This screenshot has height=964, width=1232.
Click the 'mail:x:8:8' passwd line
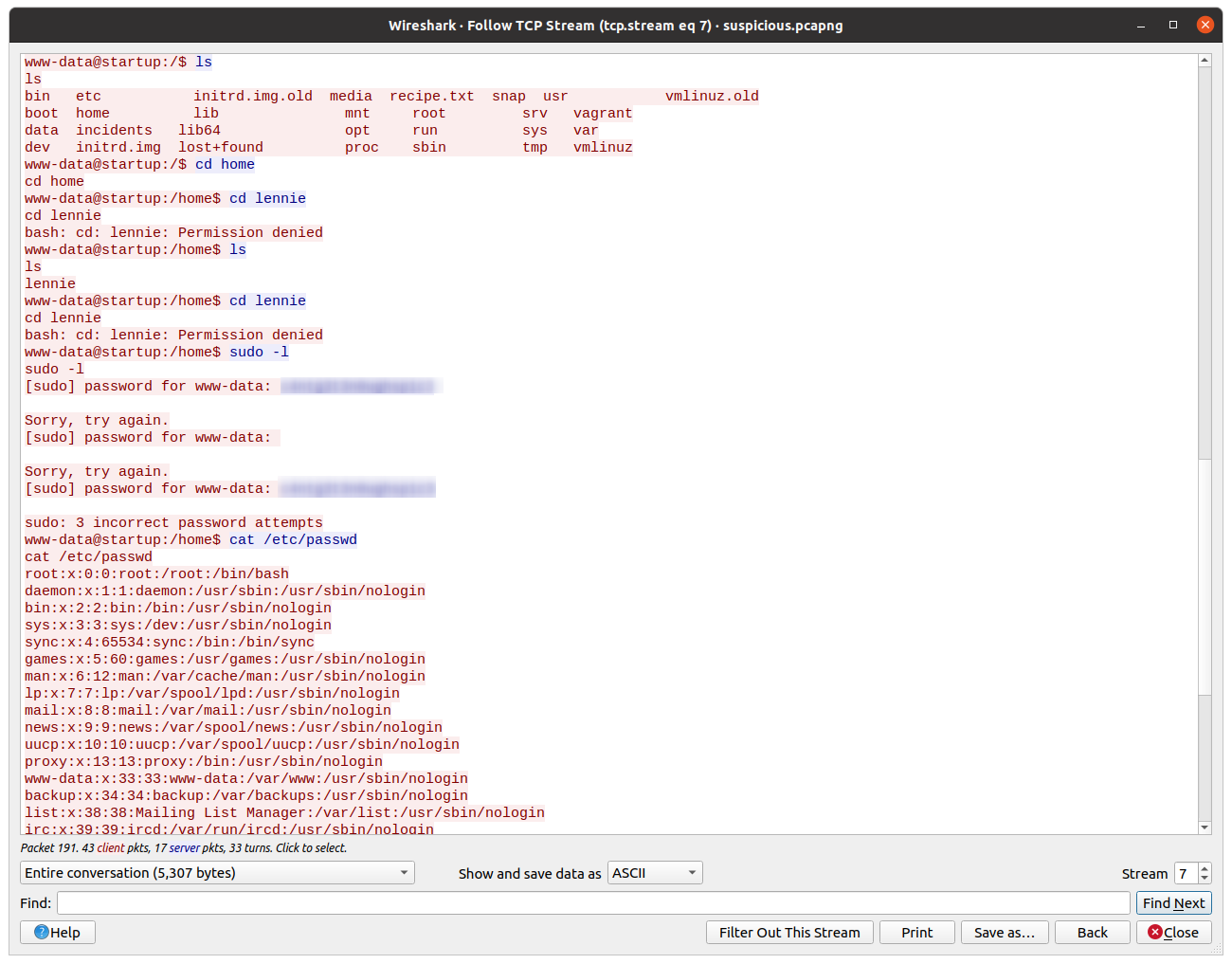(x=208, y=710)
